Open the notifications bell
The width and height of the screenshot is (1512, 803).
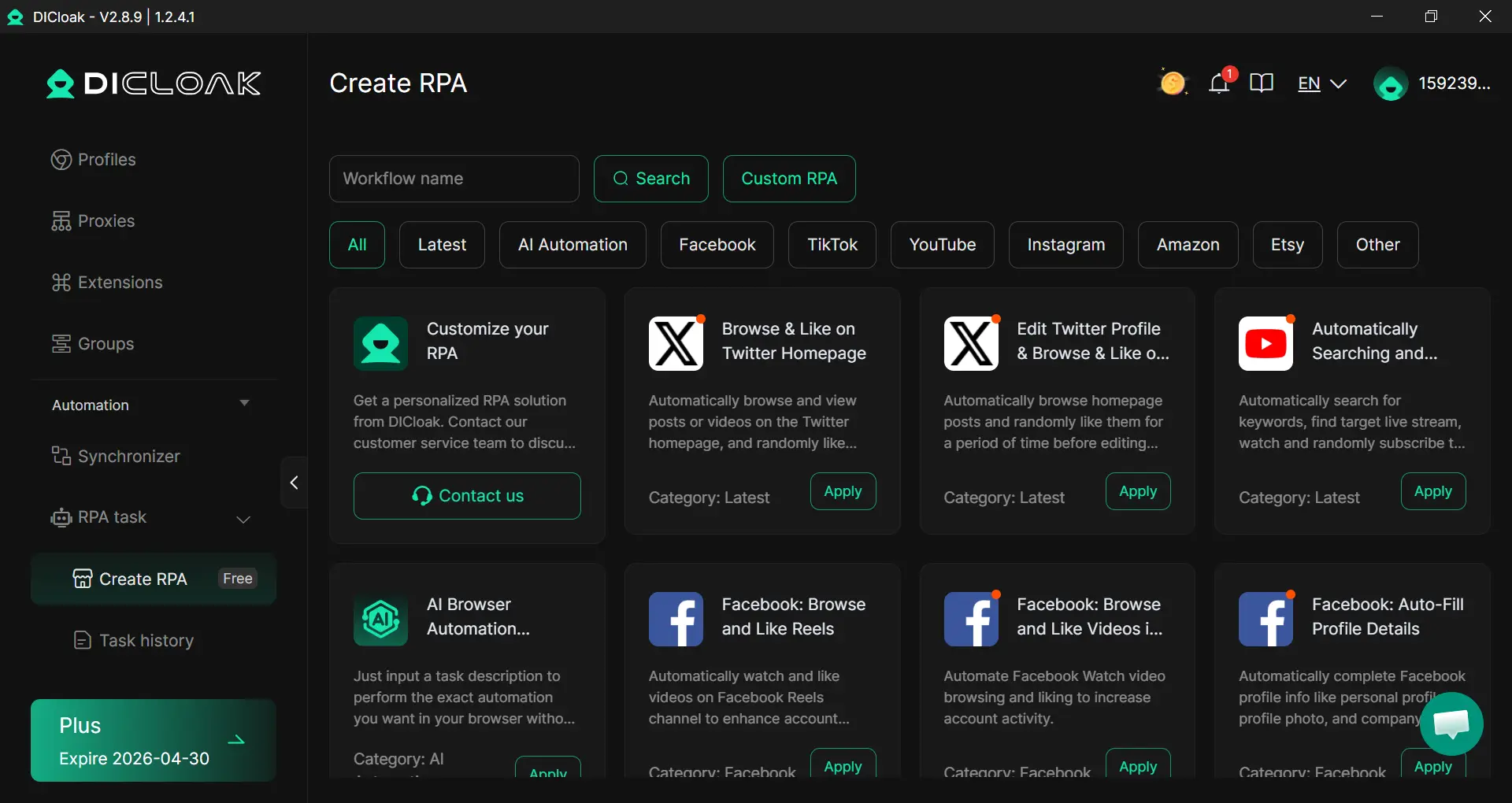pyautogui.click(x=1219, y=83)
